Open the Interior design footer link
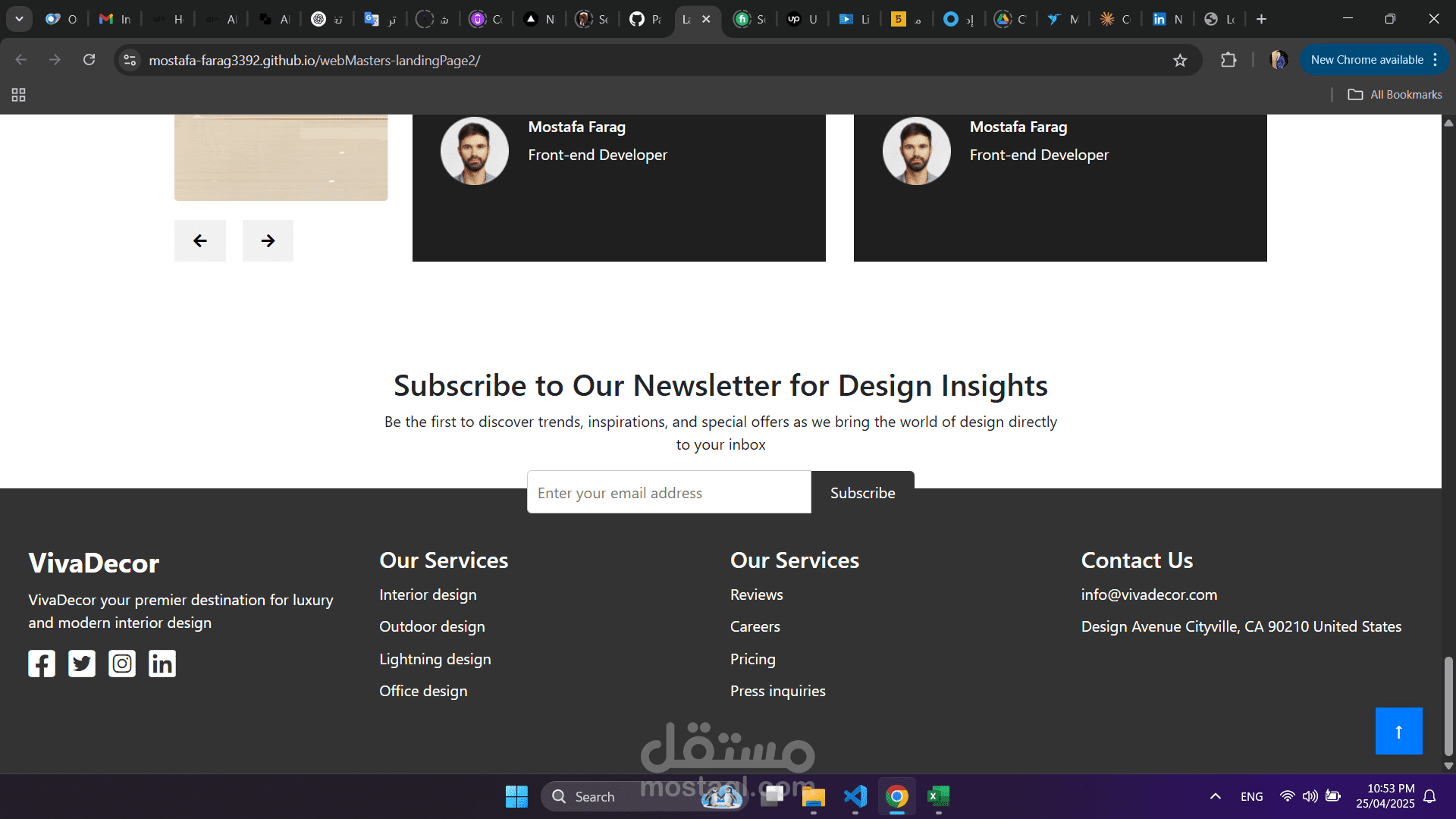 [428, 595]
